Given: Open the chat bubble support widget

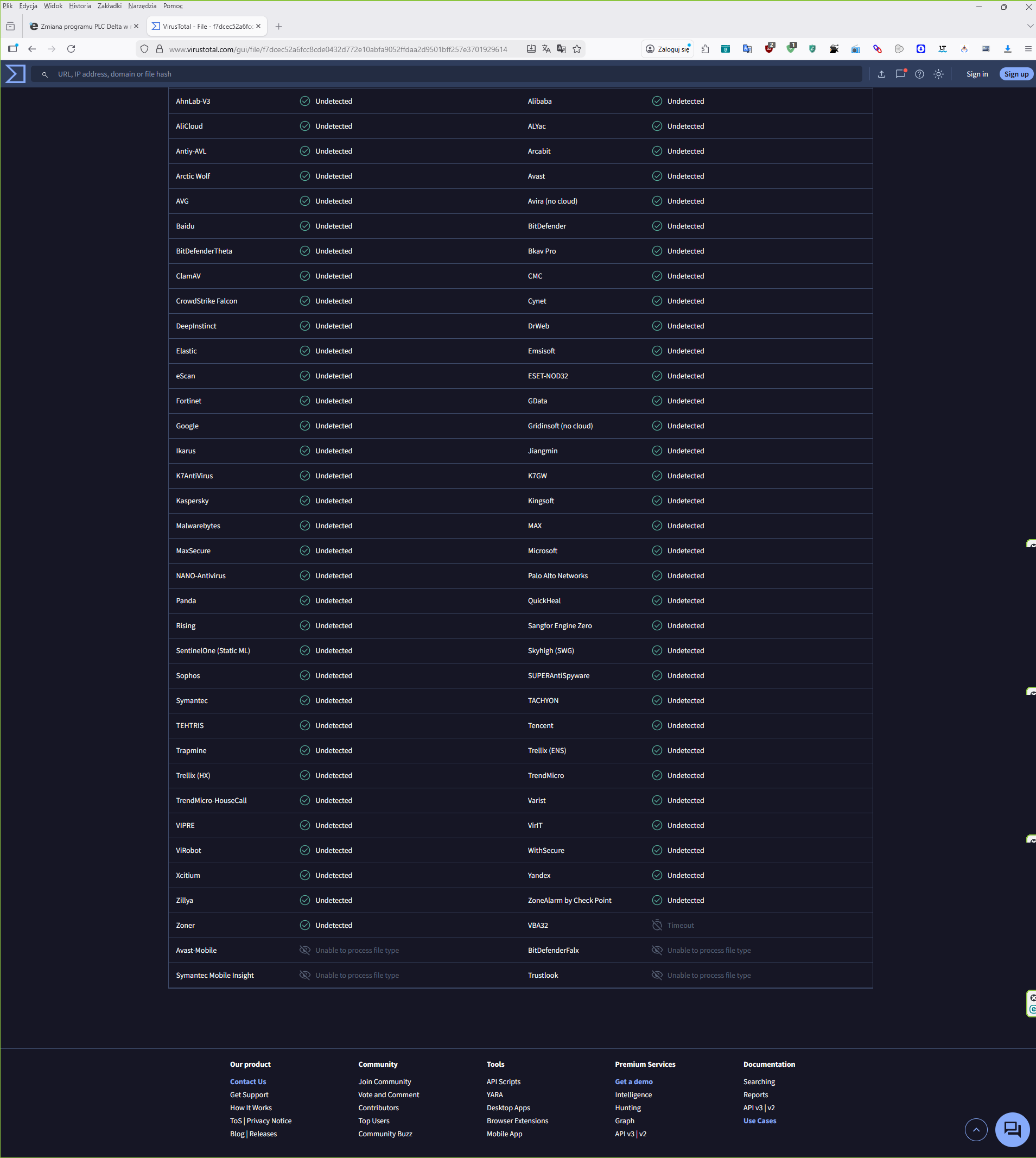Looking at the screenshot, I should click(x=1012, y=1130).
